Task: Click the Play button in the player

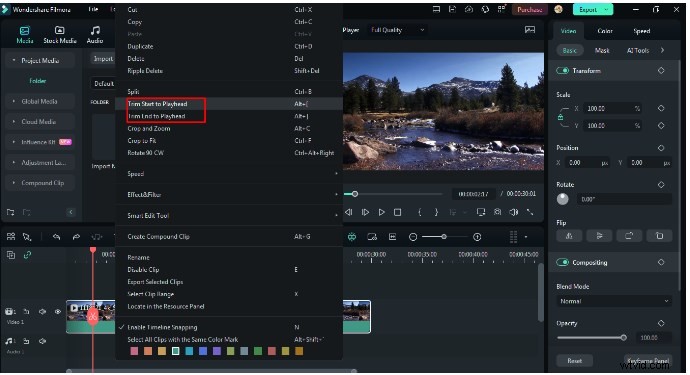Action: tap(382, 212)
